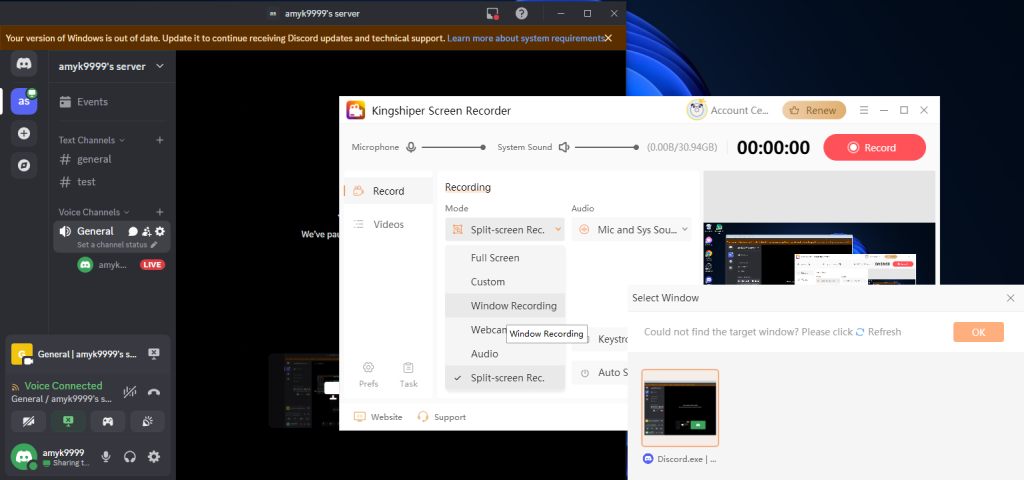The image size is (1024, 480).
Task: Choose Window Recording from mode list
Action: tap(513, 306)
